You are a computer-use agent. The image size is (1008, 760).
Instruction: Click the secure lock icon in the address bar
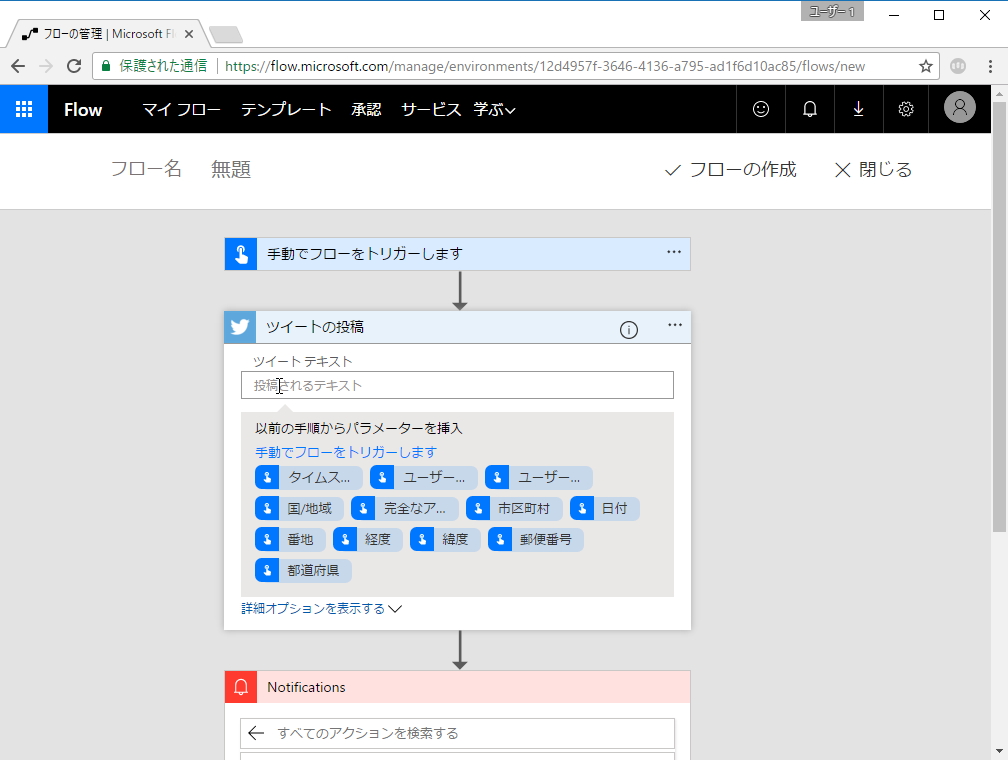click(106, 64)
